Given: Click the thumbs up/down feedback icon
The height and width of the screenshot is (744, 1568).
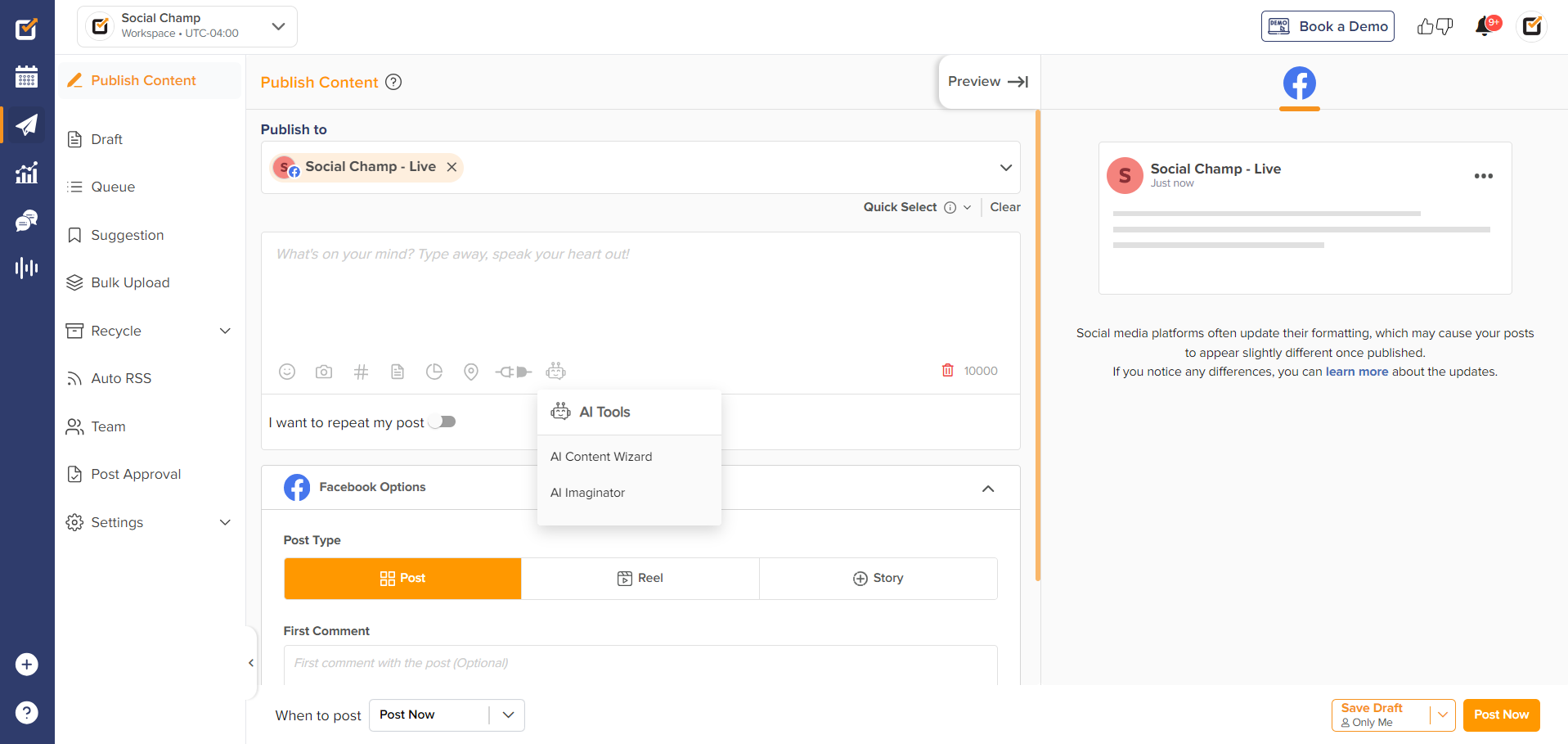Looking at the screenshot, I should point(1435,26).
